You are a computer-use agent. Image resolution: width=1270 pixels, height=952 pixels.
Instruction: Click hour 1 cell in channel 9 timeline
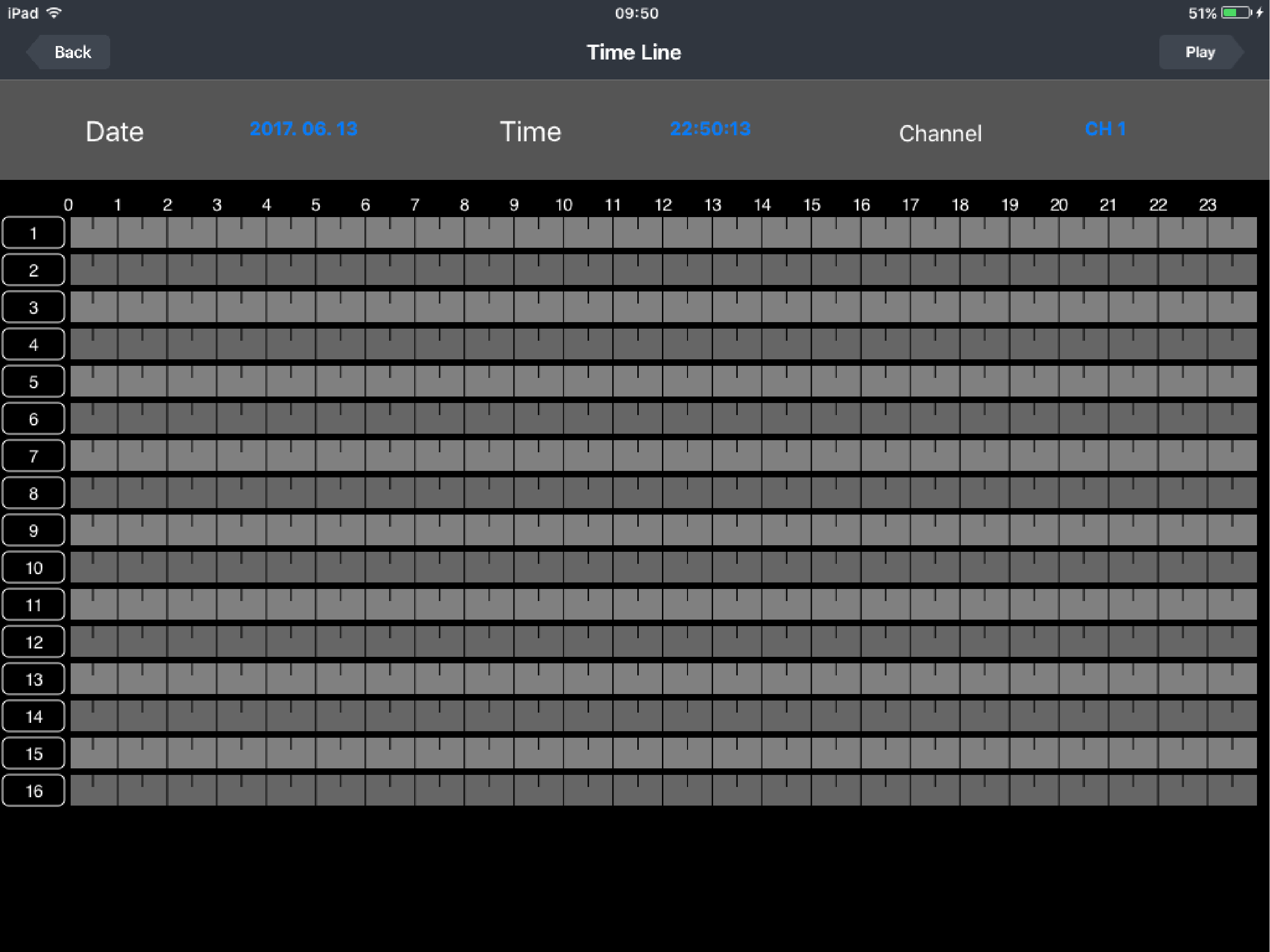142,530
